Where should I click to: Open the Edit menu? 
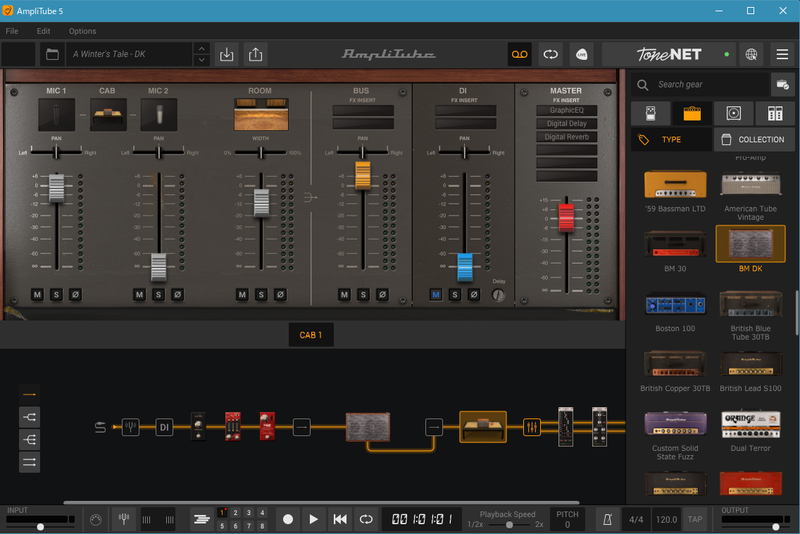click(x=43, y=31)
